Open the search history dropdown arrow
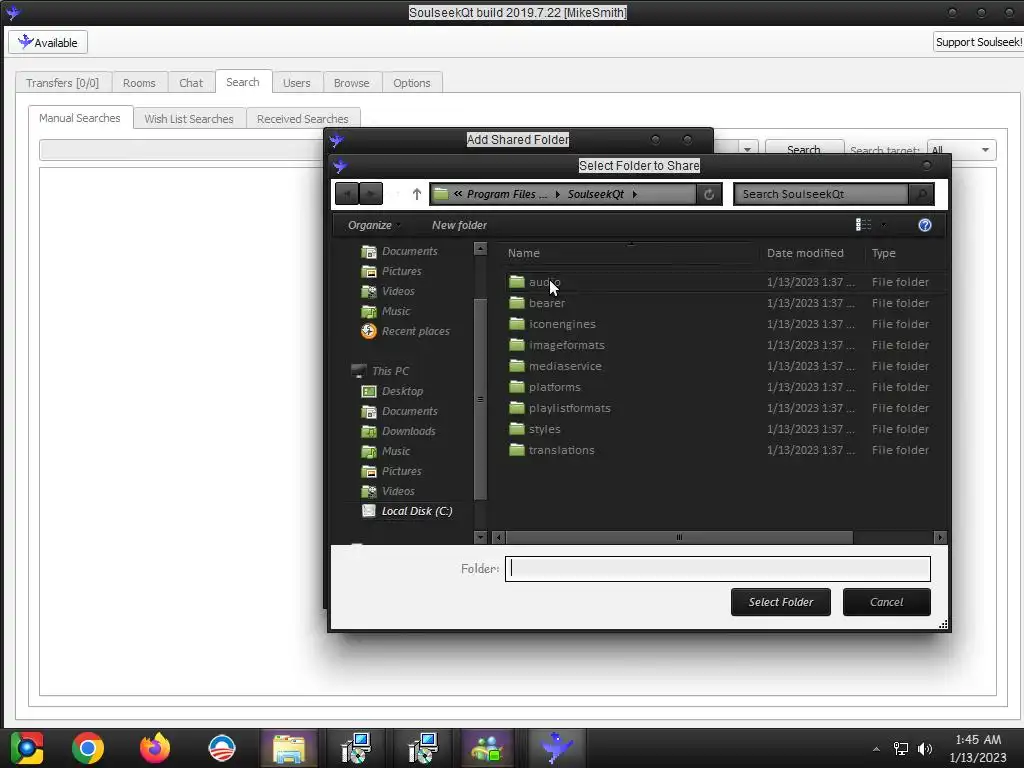 click(x=747, y=149)
